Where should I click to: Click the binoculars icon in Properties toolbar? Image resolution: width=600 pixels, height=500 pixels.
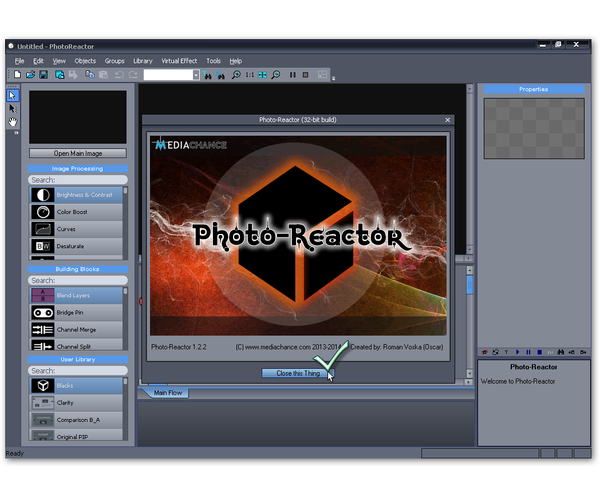tap(561, 352)
